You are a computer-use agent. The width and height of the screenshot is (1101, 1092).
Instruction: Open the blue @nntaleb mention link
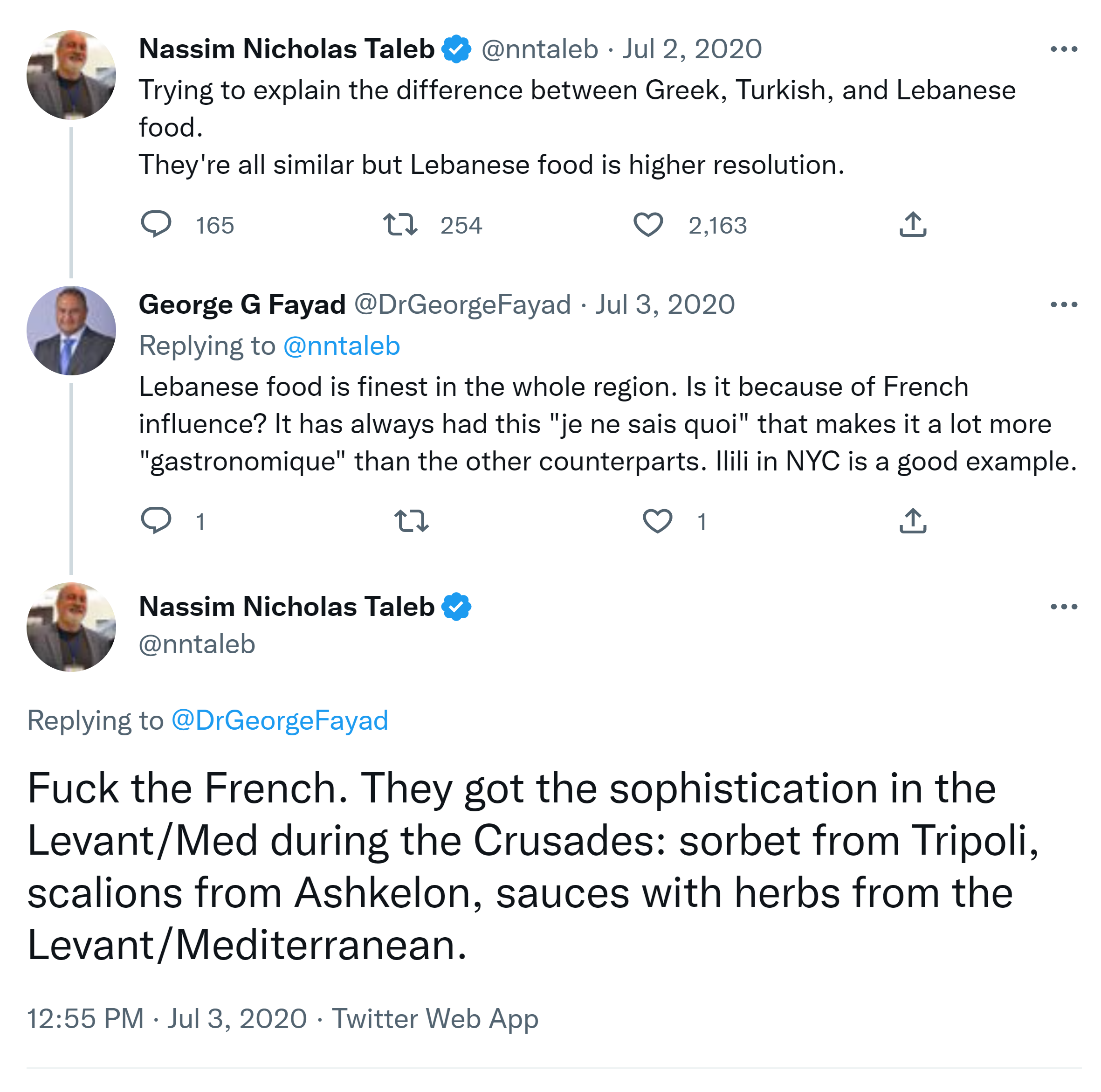[341, 346]
